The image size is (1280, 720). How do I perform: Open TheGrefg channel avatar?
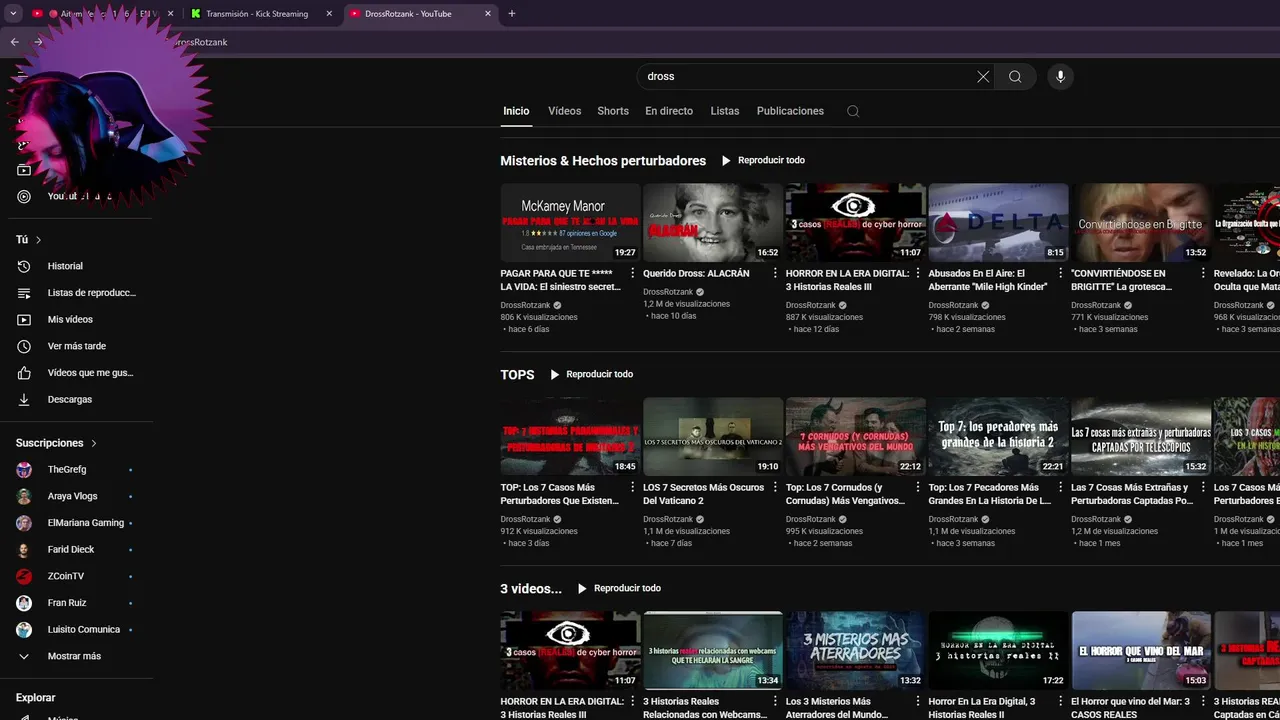[24, 469]
